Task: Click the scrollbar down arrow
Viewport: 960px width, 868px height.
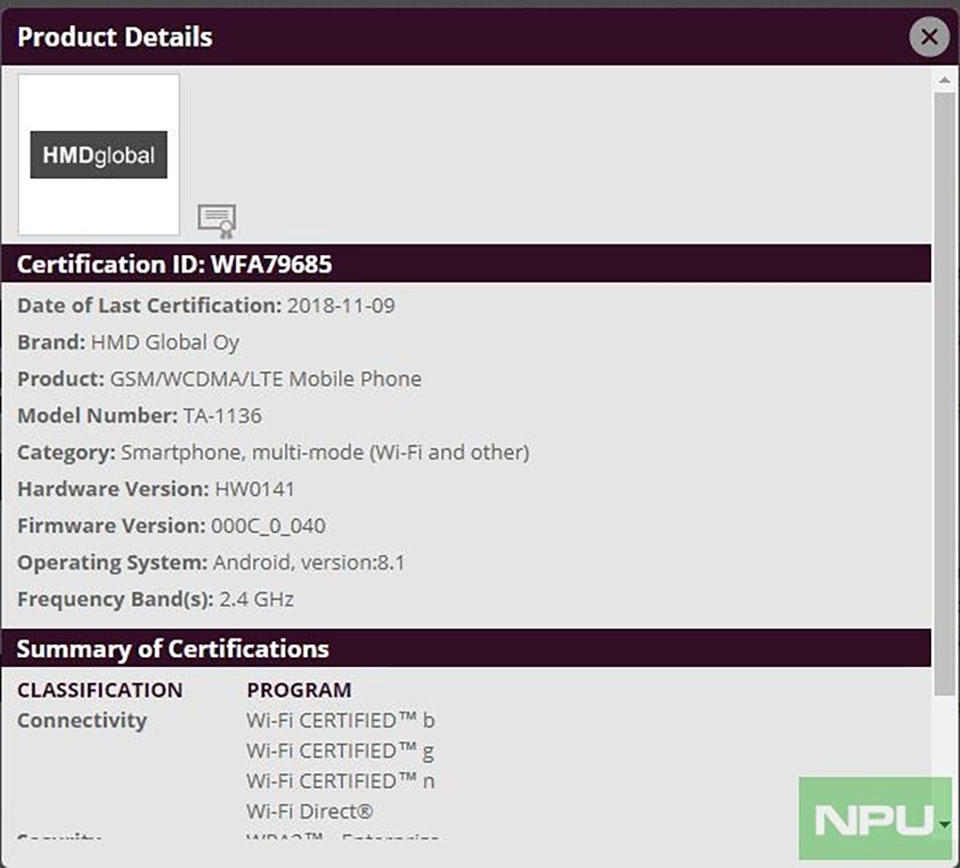Action: click(945, 825)
